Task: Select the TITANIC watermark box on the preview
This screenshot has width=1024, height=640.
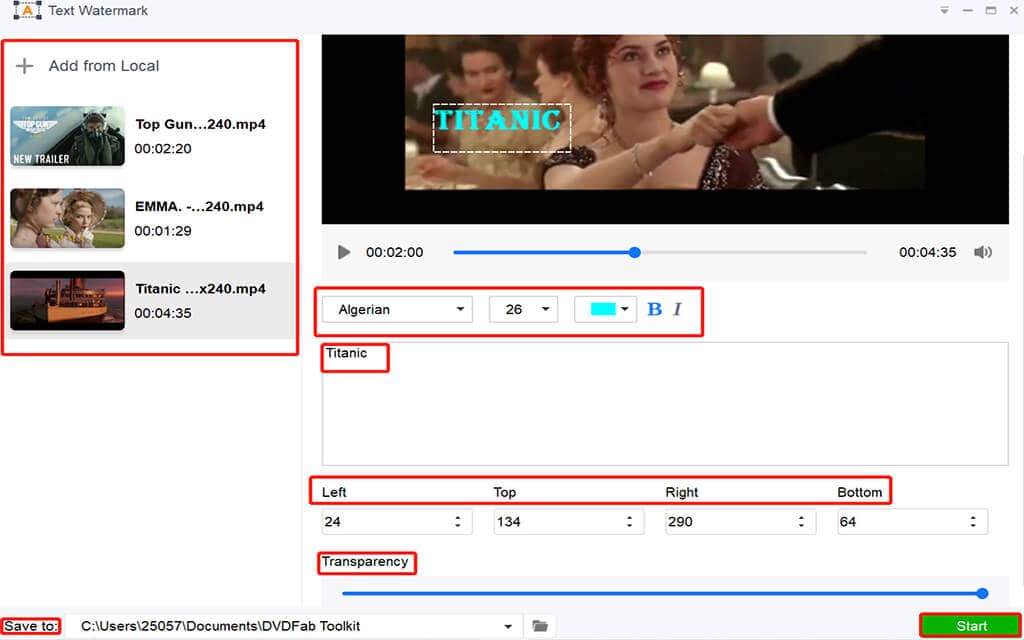Action: 502,128
